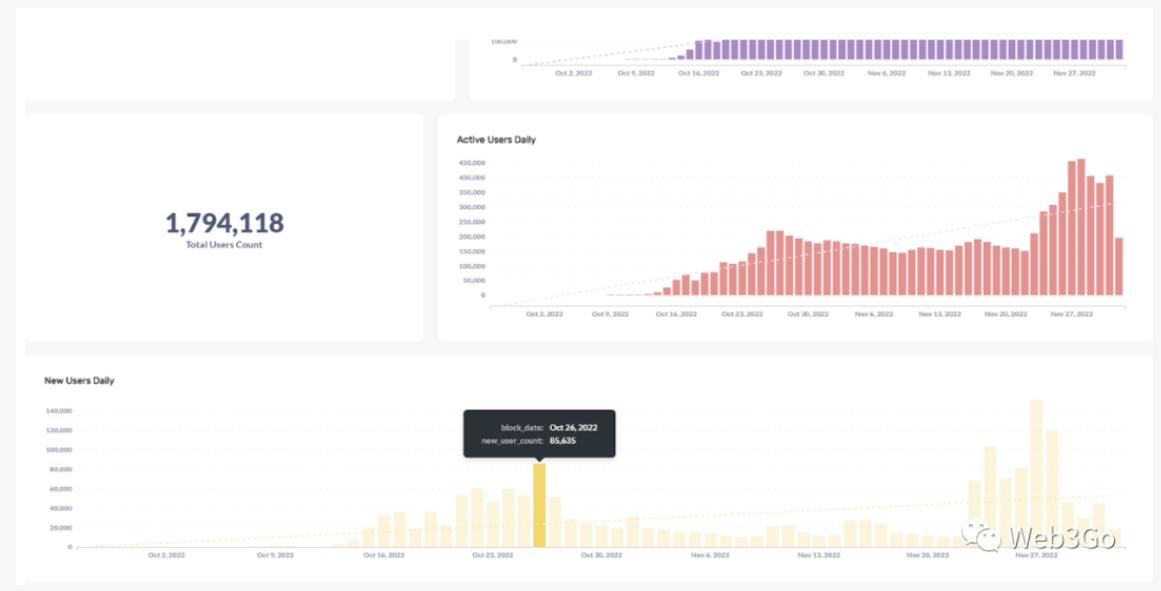Click the 140,000 y-axis label in New Users
Image resolution: width=1161 pixels, height=591 pixels.
pyautogui.click(x=59, y=411)
